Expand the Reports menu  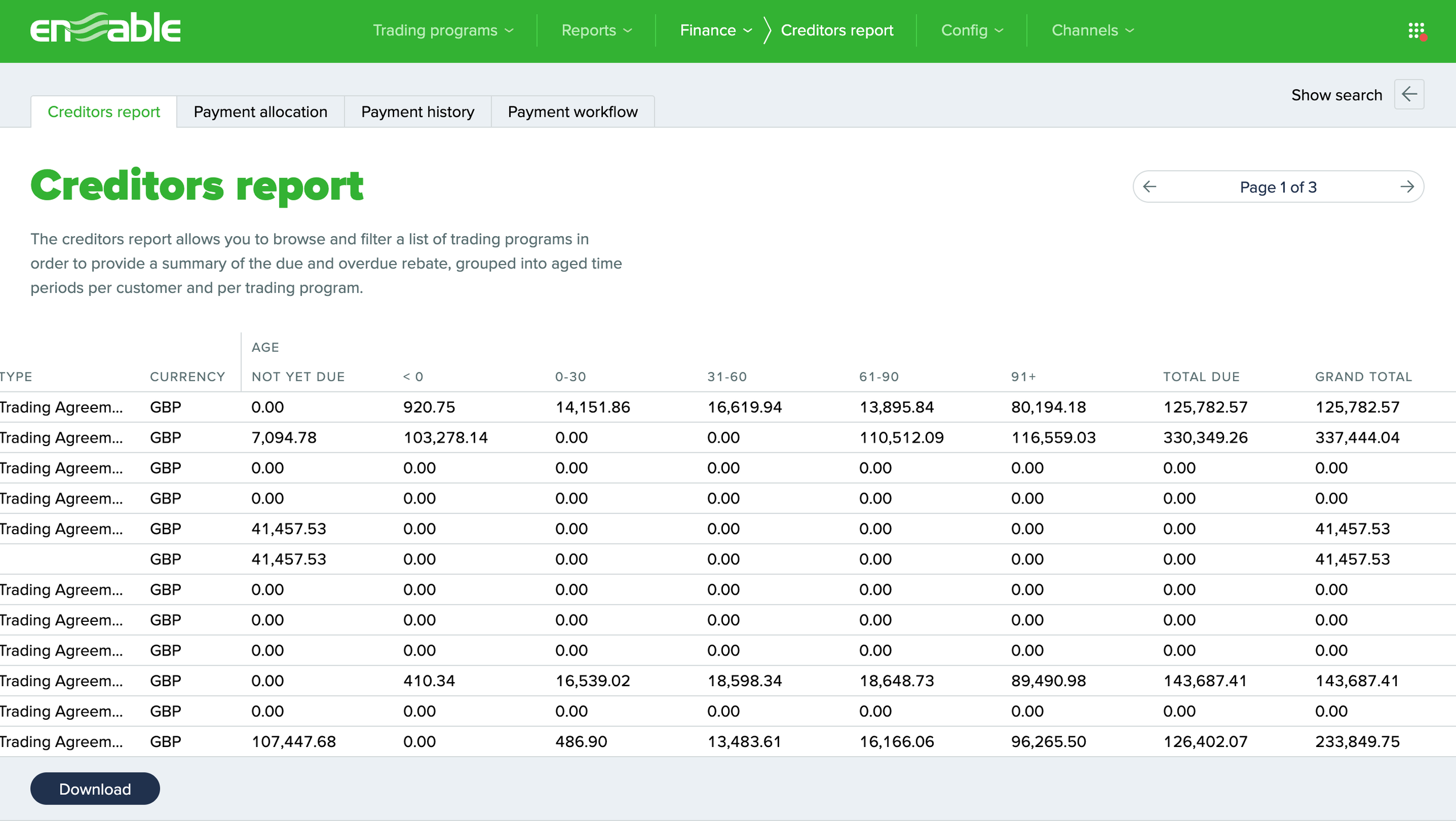[x=597, y=30]
